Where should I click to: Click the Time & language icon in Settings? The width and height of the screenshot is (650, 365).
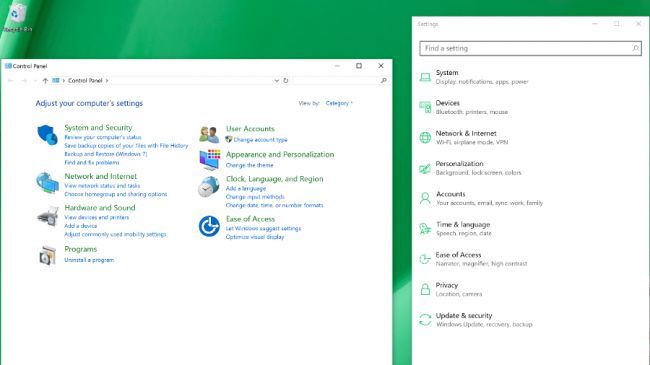(x=425, y=229)
